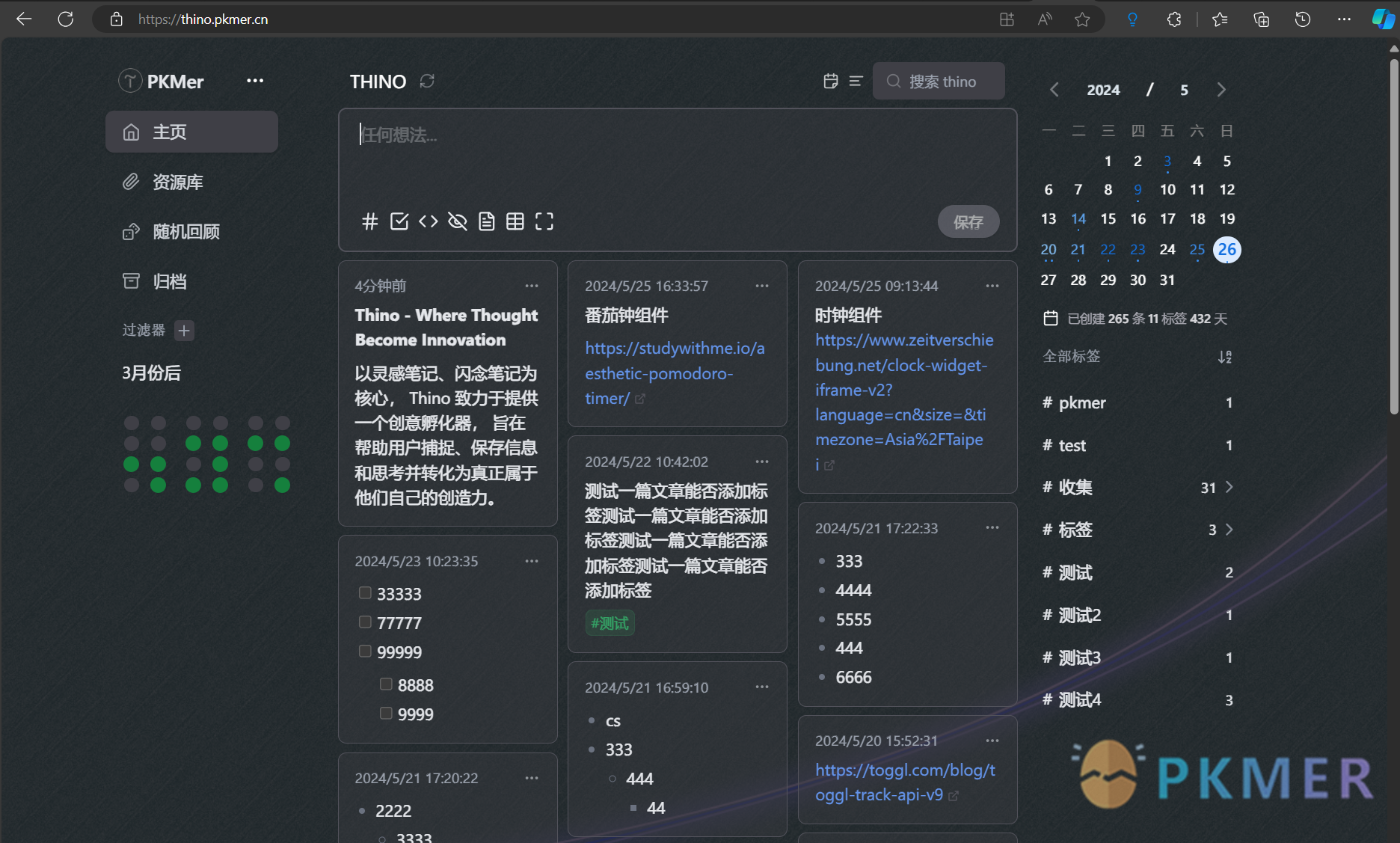Click the document template icon in editor

[486, 221]
